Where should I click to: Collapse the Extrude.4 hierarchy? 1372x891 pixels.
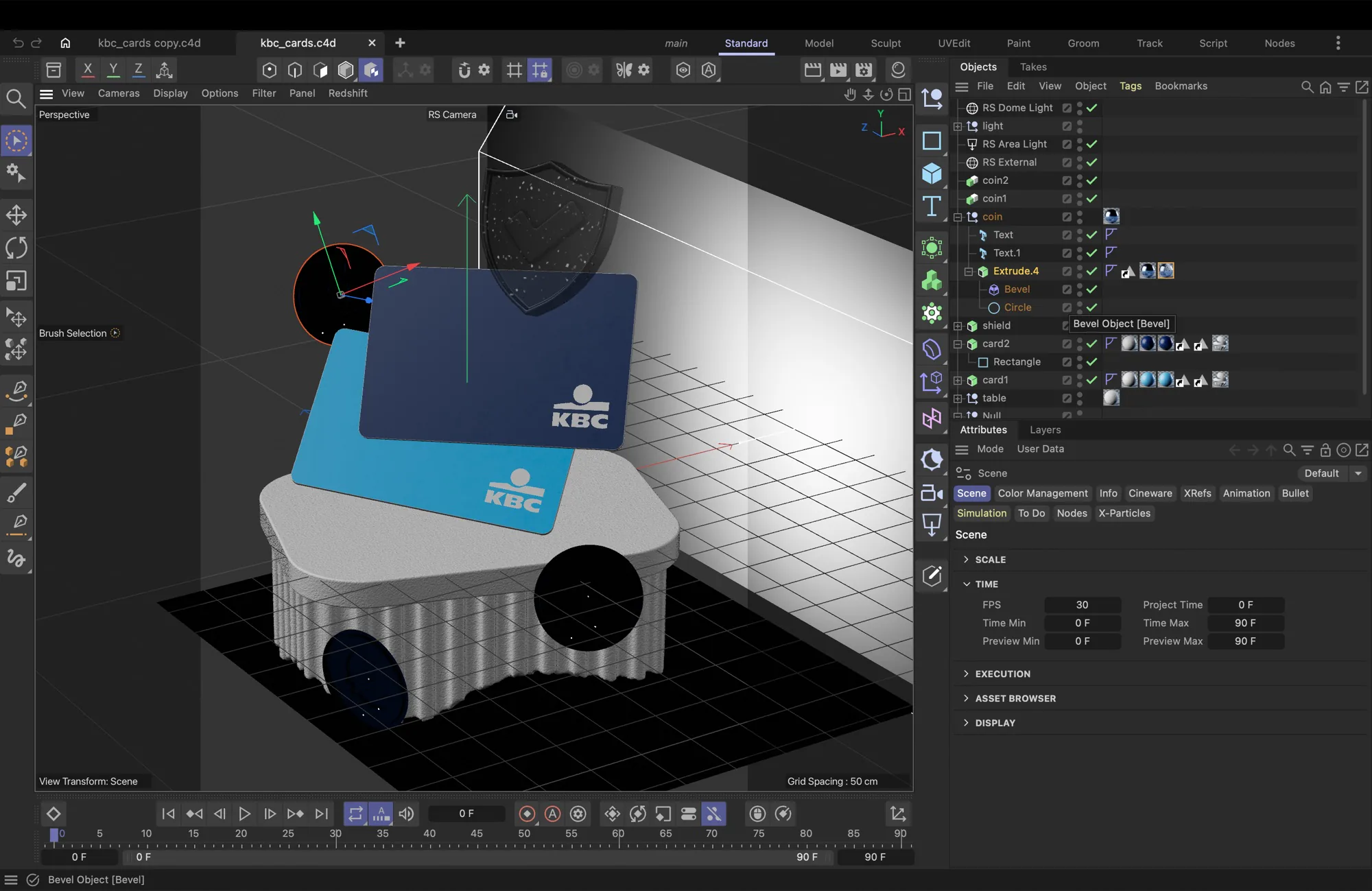pyautogui.click(x=969, y=272)
